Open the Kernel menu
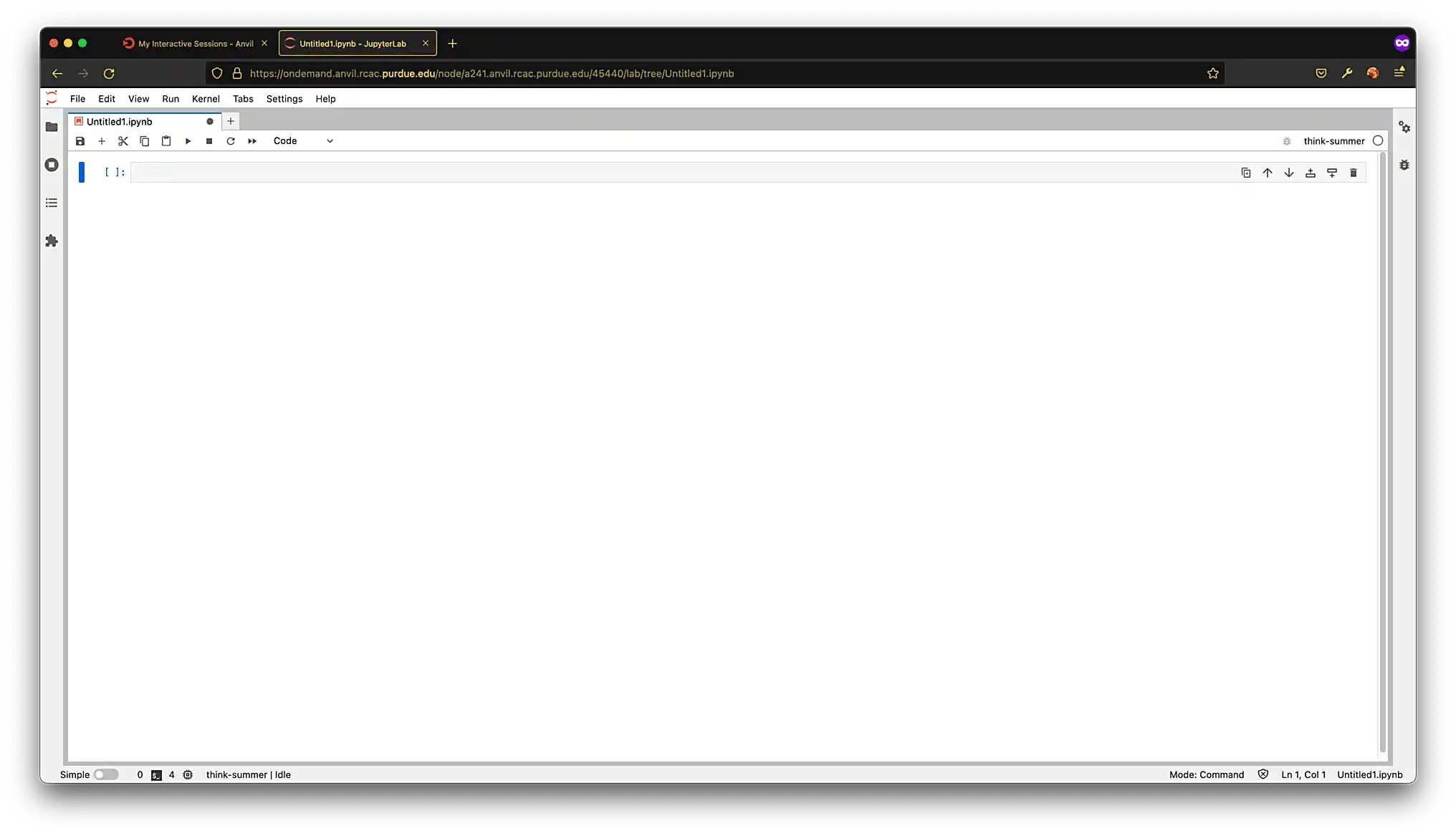Image resolution: width=1456 pixels, height=836 pixels. tap(206, 98)
